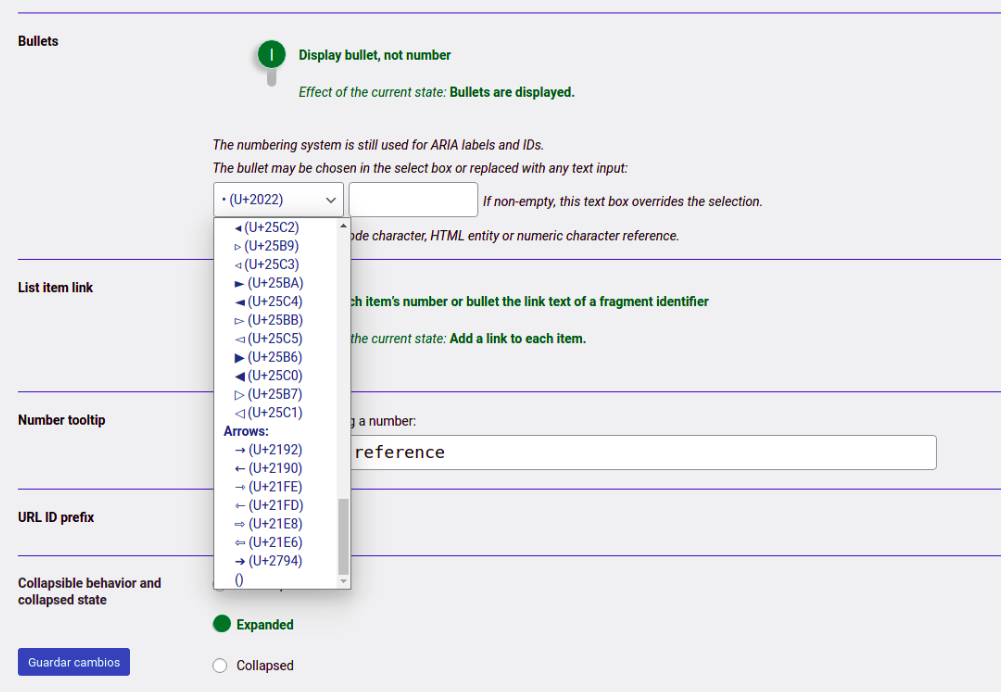Click the List item link label
The height and width of the screenshot is (692, 1001).
56,287
